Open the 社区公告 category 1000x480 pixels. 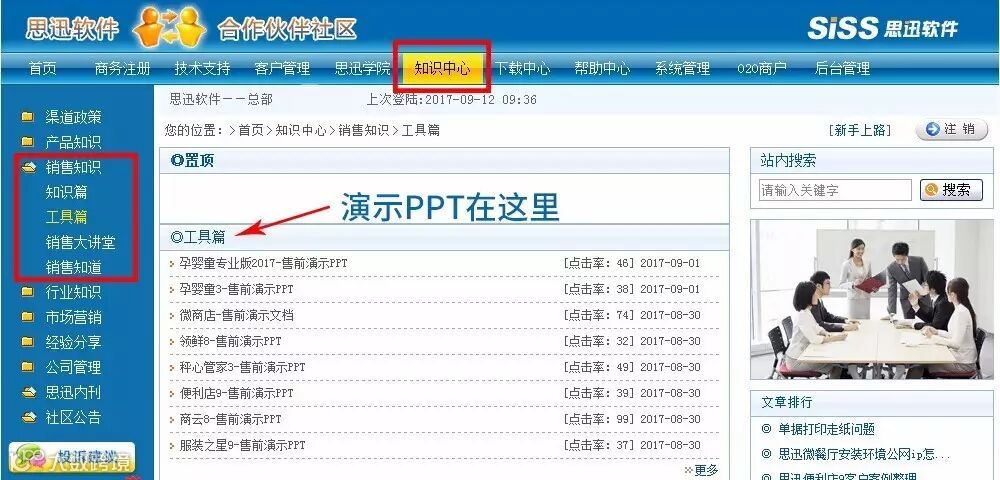[x=73, y=417]
